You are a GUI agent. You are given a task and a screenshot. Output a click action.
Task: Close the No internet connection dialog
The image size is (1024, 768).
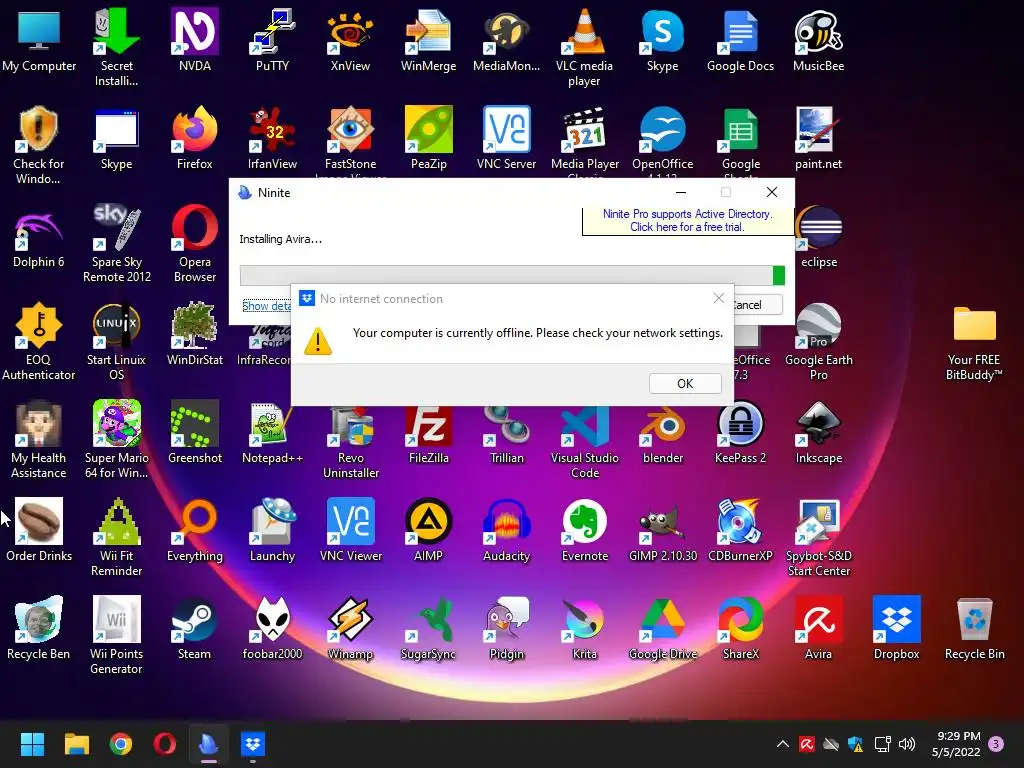tap(718, 298)
